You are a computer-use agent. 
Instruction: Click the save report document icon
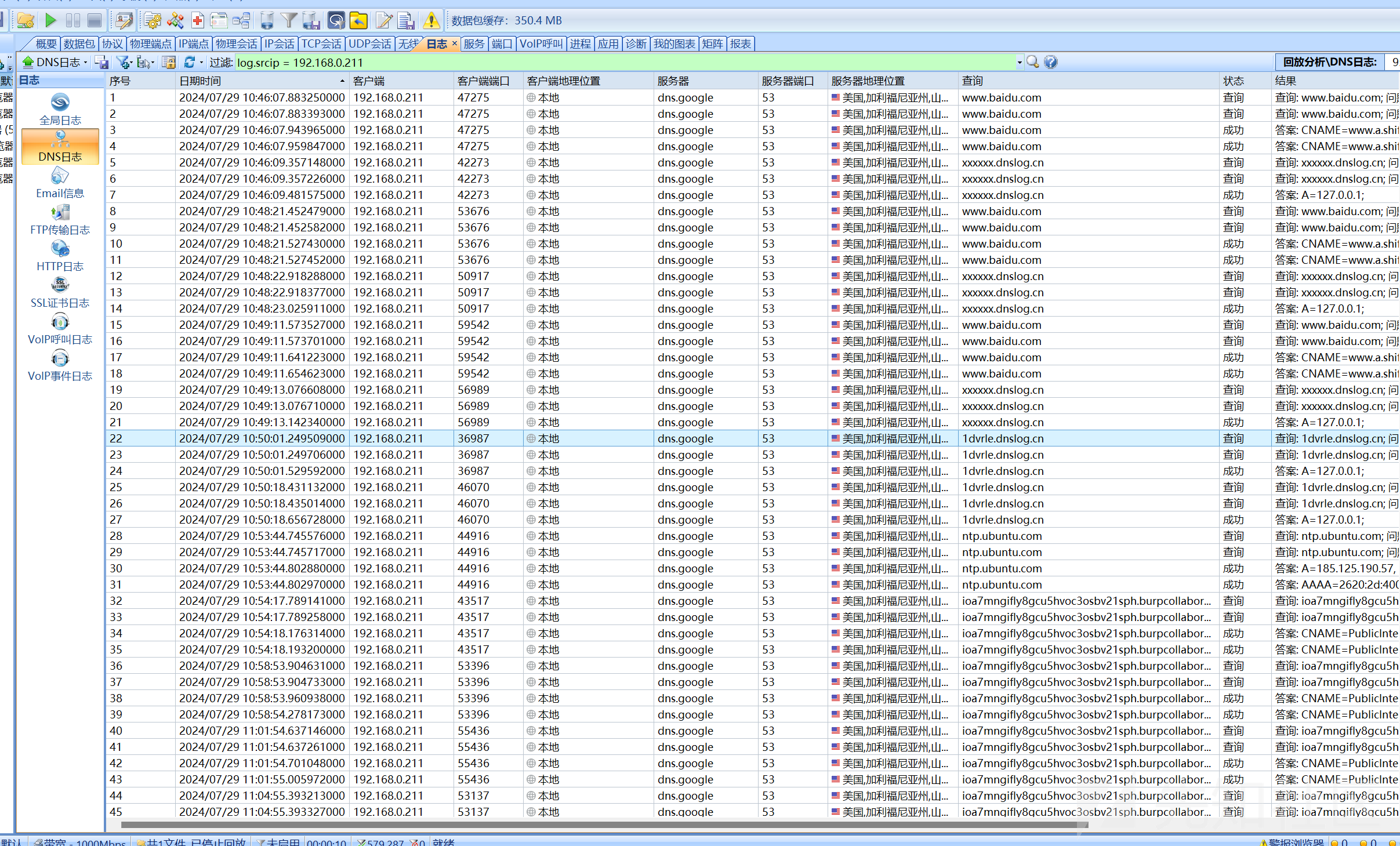(406, 21)
